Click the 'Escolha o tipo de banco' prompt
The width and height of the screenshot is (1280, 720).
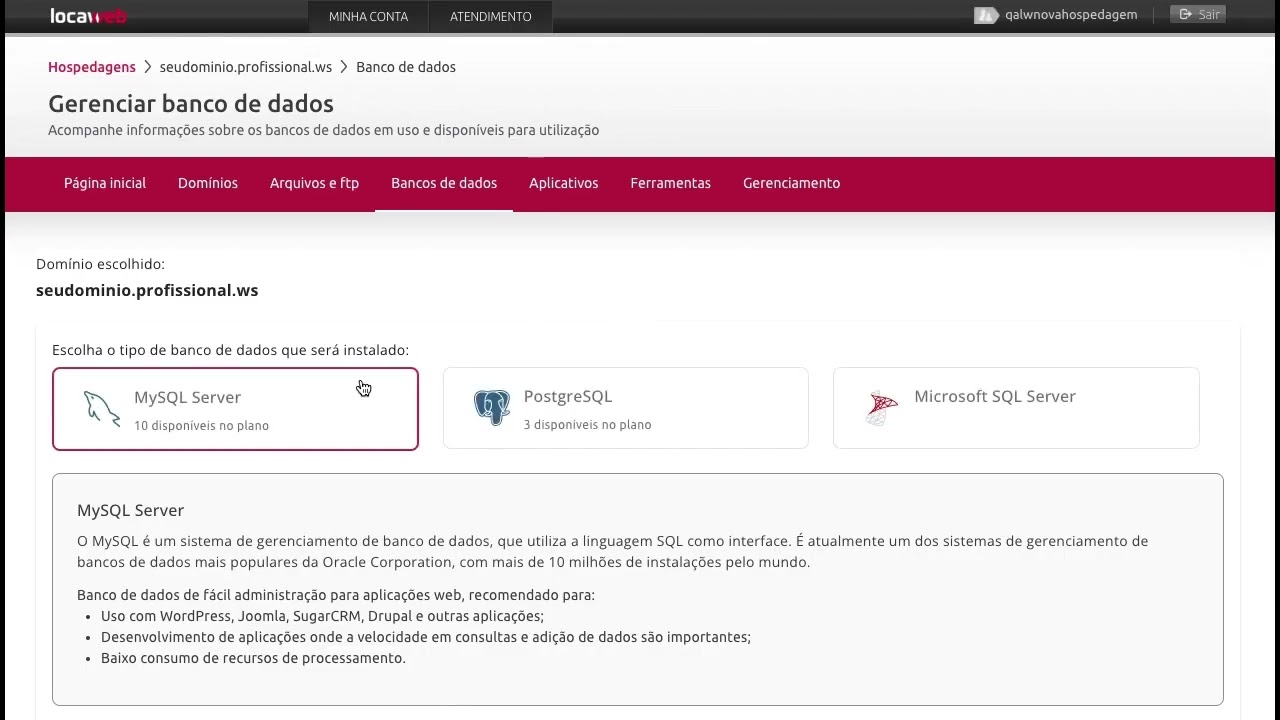click(230, 351)
